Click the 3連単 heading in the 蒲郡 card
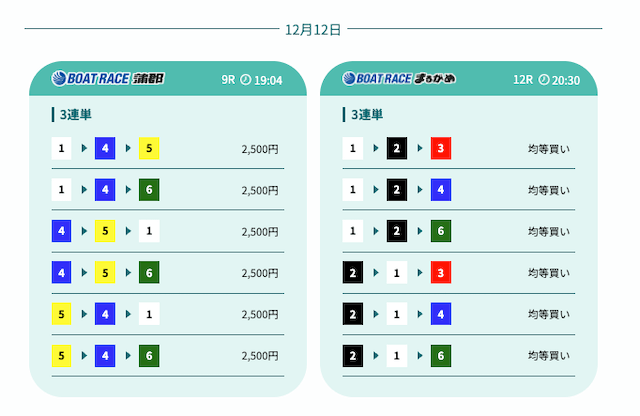Screen dimensions: 640x416 77,115
